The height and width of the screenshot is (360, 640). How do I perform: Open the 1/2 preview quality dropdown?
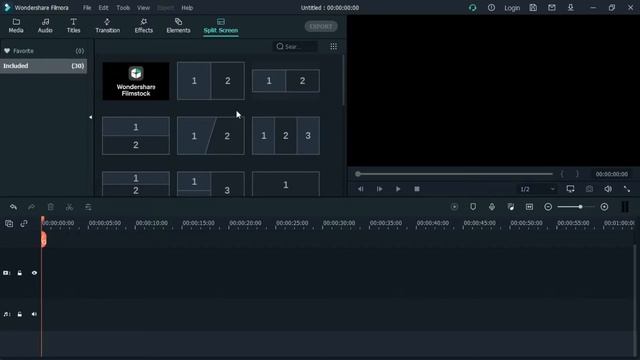click(537, 189)
